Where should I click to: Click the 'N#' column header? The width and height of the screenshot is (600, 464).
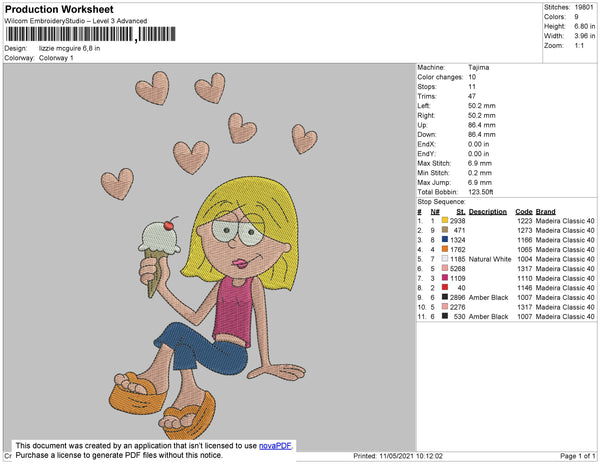[x=435, y=212]
